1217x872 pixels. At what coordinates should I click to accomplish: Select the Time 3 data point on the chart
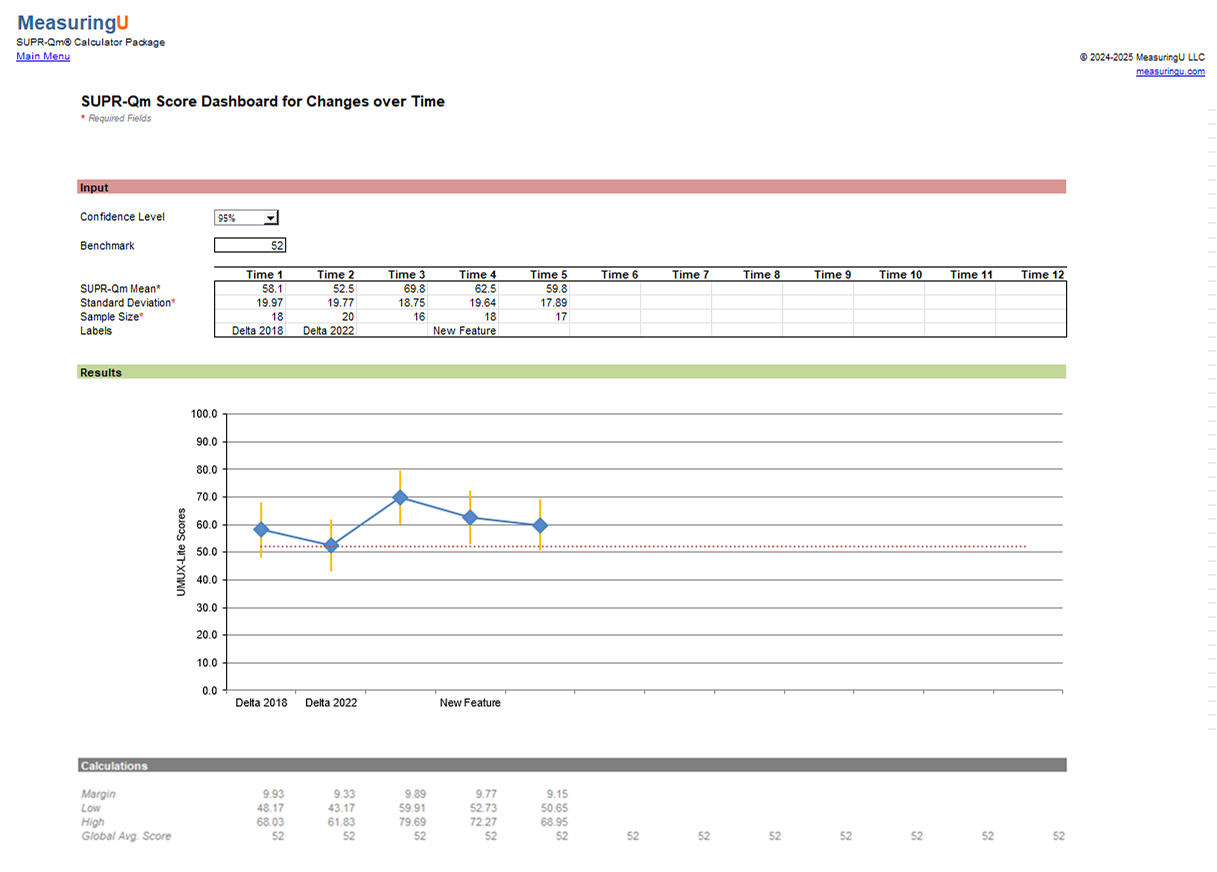400,496
